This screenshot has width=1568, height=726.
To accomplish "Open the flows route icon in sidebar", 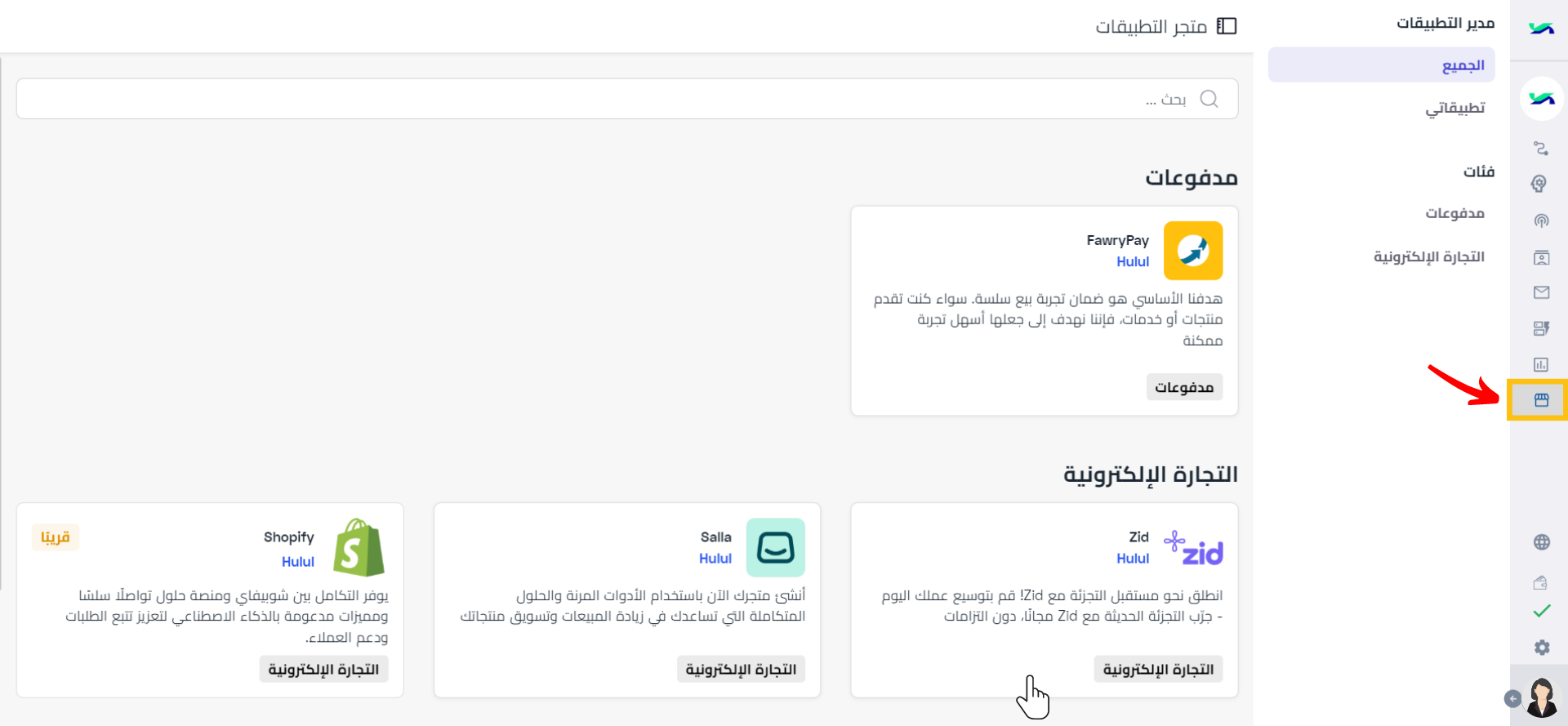I will point(1541,148).
